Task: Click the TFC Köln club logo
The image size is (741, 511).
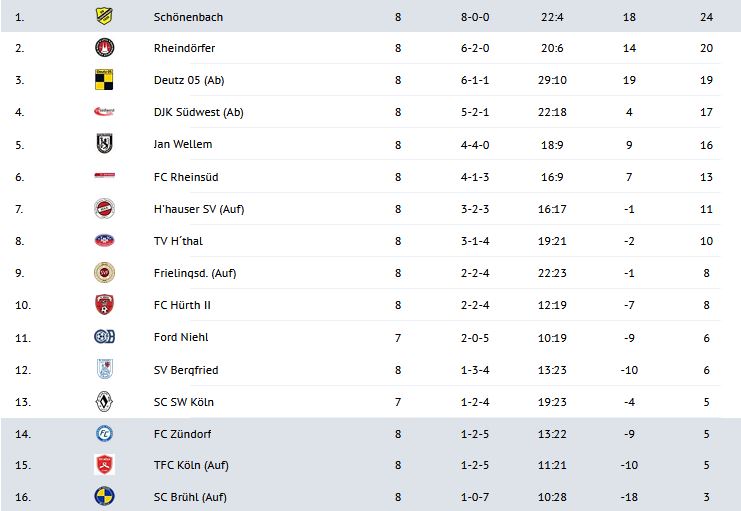Action: point(104,466)
